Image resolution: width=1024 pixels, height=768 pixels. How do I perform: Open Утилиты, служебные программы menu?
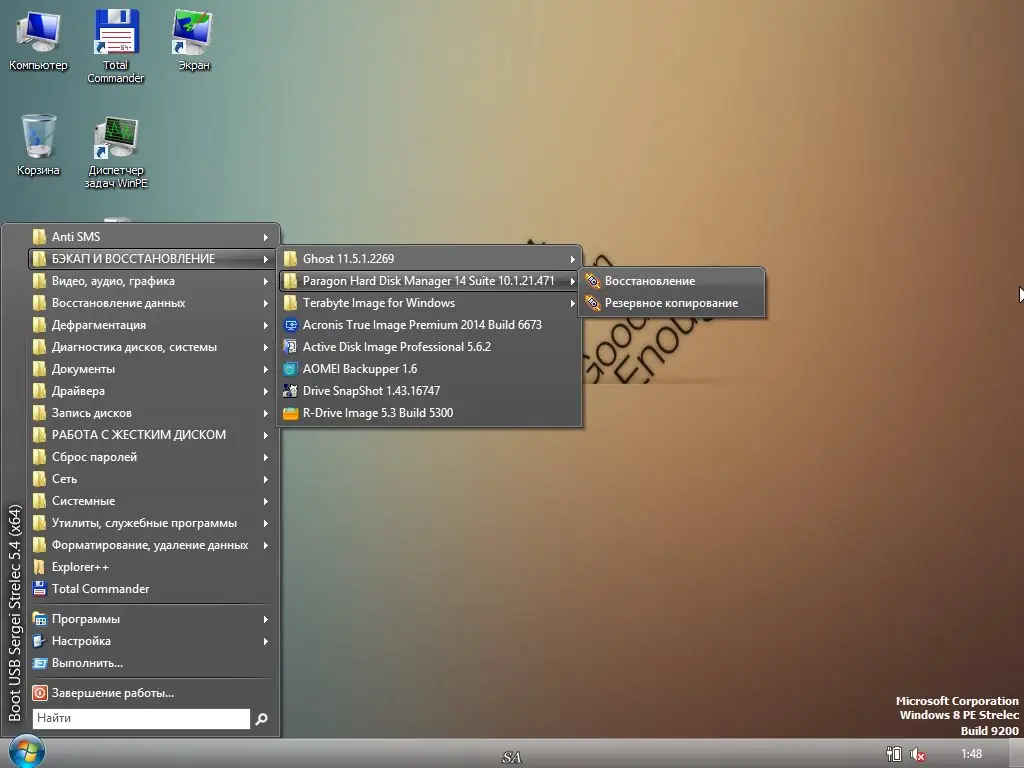click(x=152, y=523)
